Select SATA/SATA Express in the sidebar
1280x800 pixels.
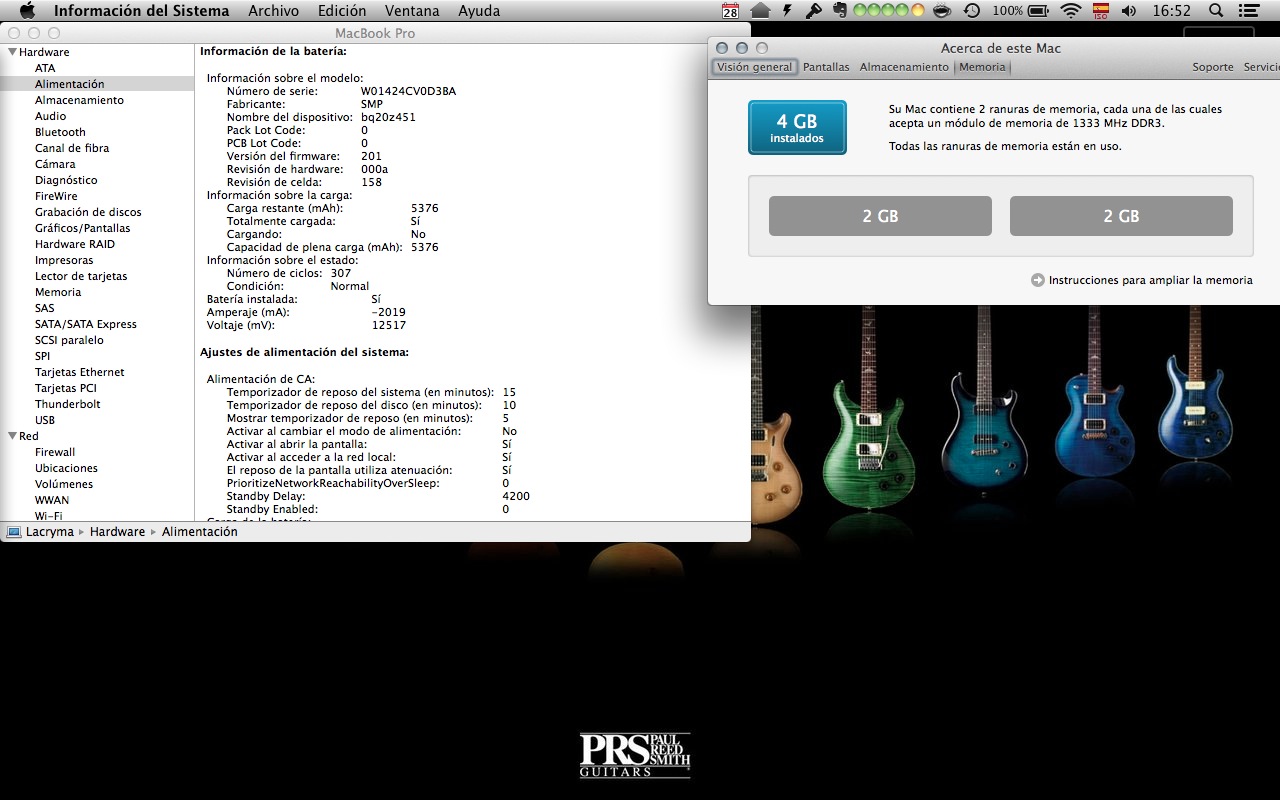[85, 324]
